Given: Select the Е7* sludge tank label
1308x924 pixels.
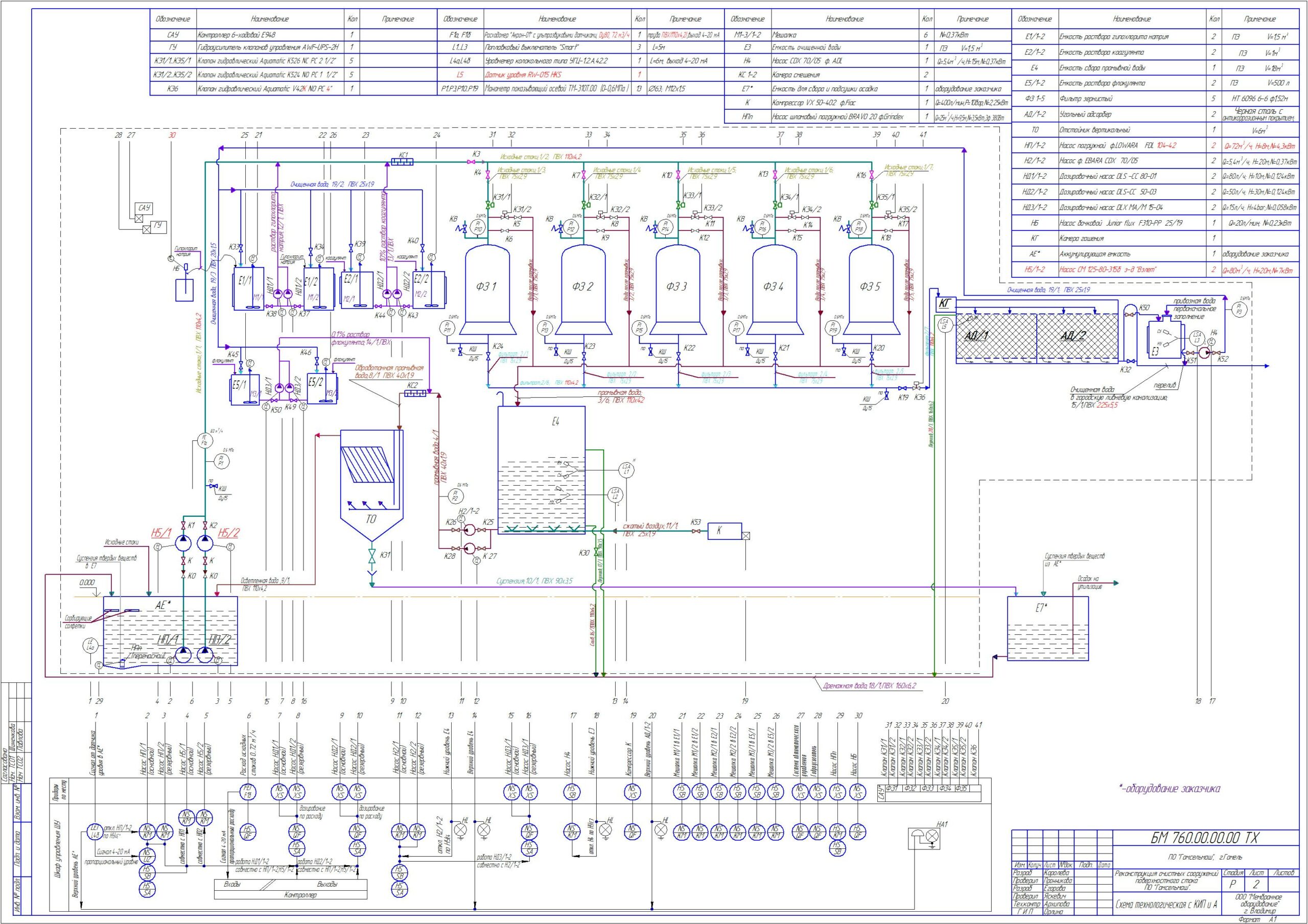Looking at the screenshot, I should click(1041, 608).
